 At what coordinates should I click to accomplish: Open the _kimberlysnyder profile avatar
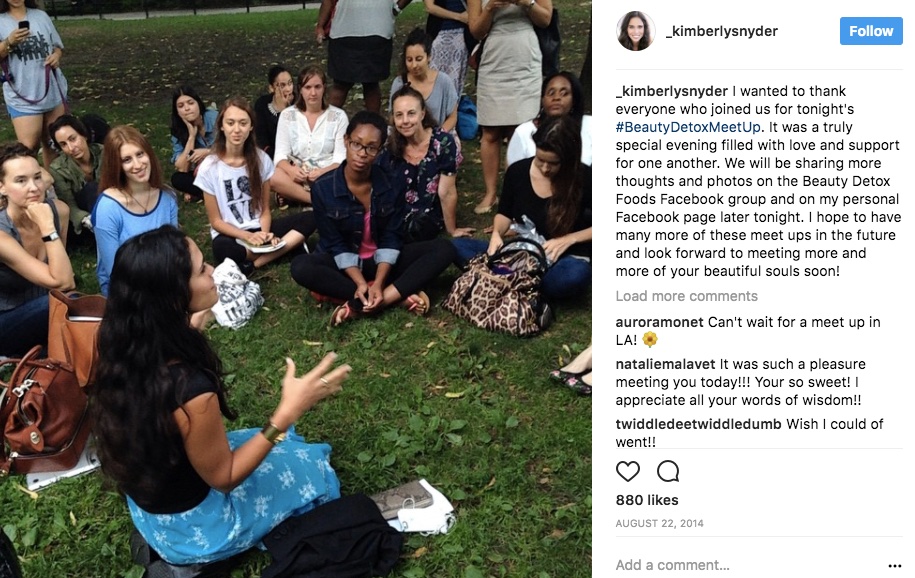635,31
